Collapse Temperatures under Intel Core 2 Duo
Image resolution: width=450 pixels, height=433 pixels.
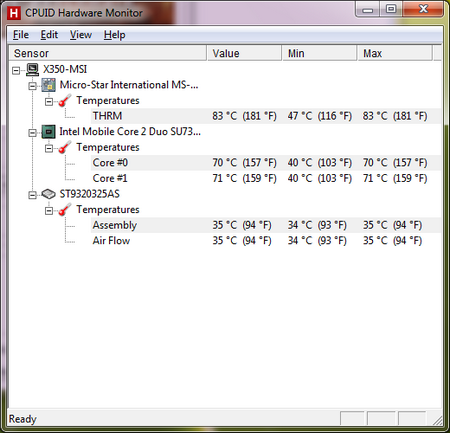(49, 148)
